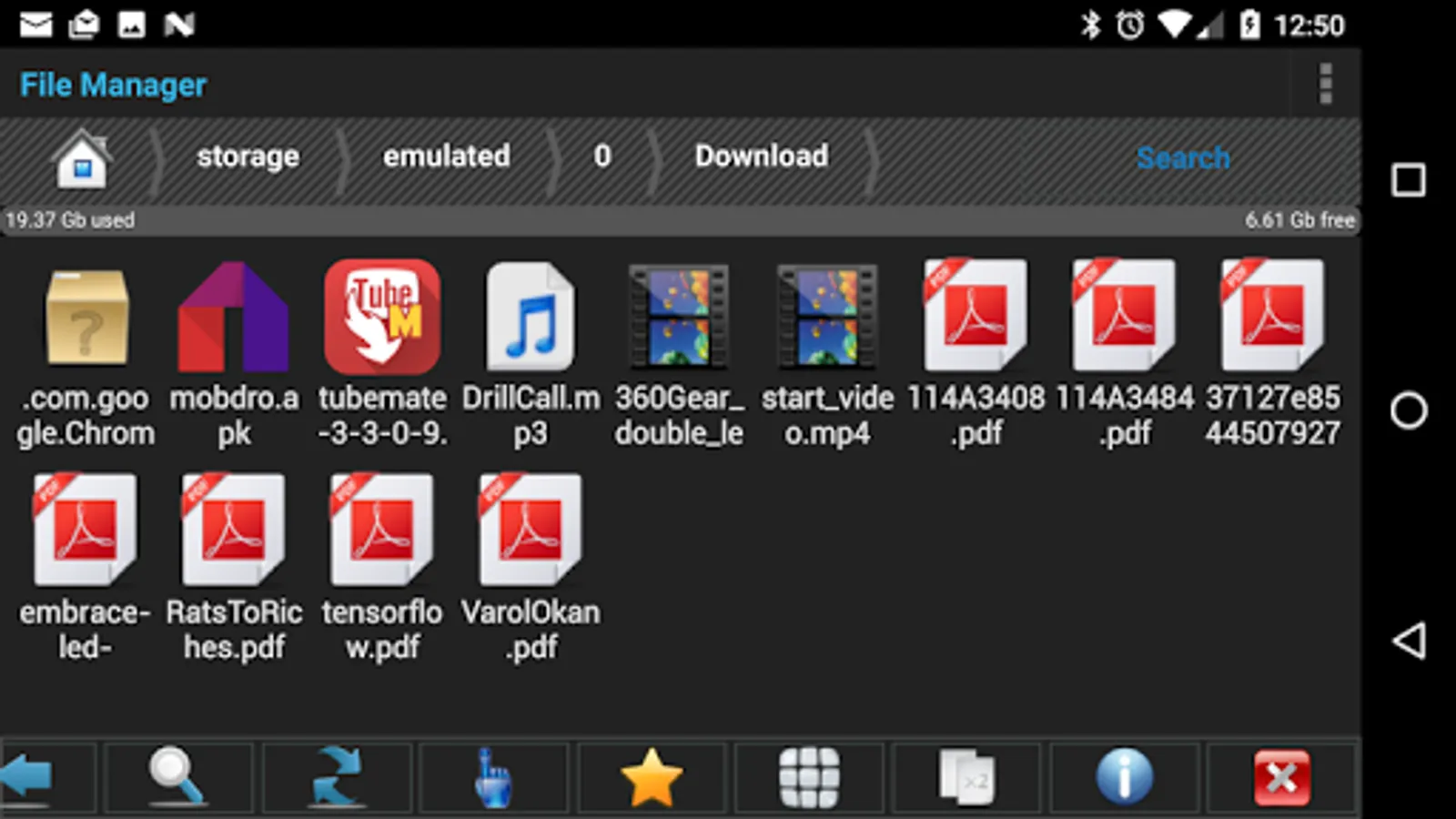Tap the blue refresh arrows icon

(337, 777)
